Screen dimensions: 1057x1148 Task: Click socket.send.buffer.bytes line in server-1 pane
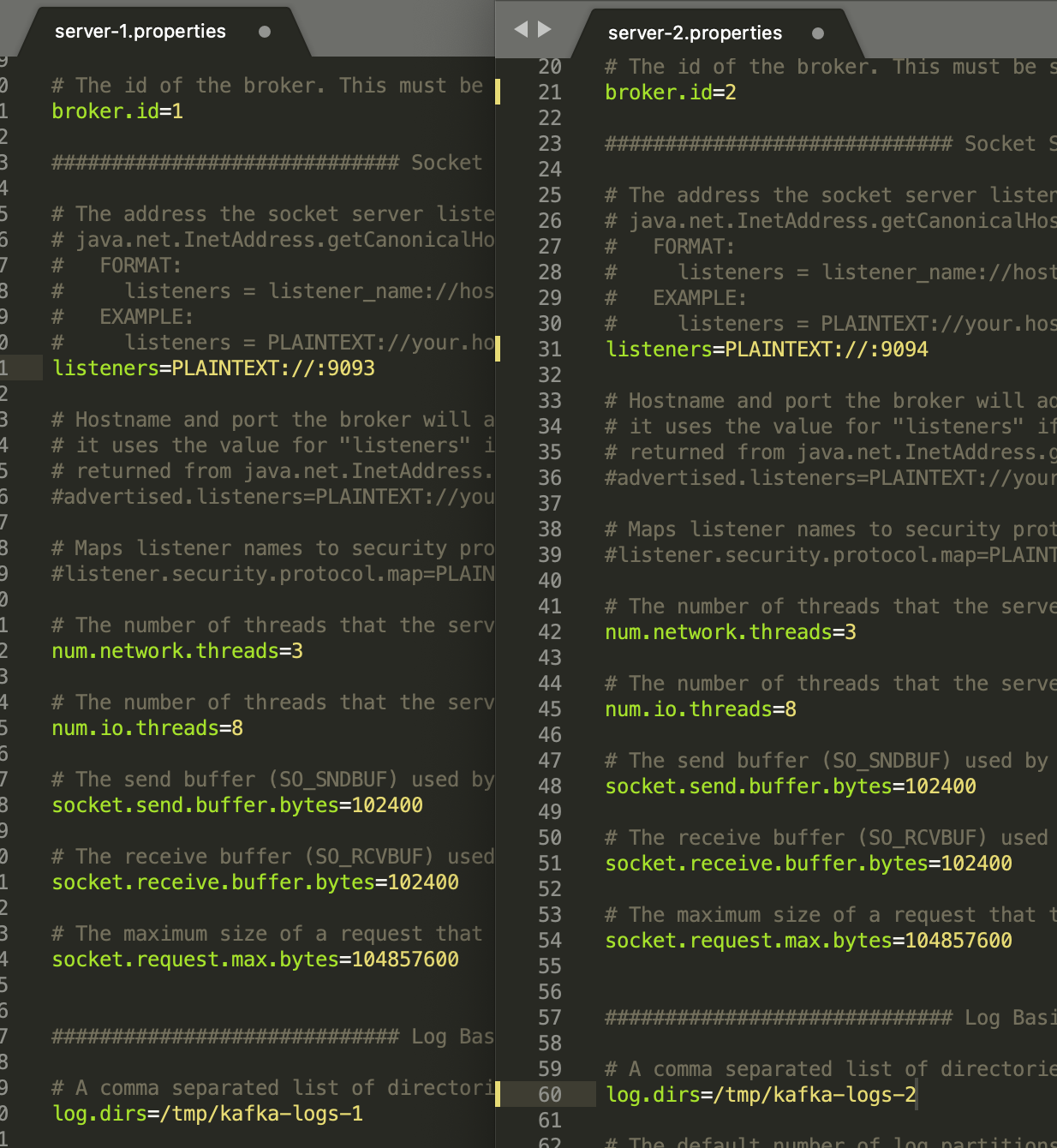click(237, 805)
